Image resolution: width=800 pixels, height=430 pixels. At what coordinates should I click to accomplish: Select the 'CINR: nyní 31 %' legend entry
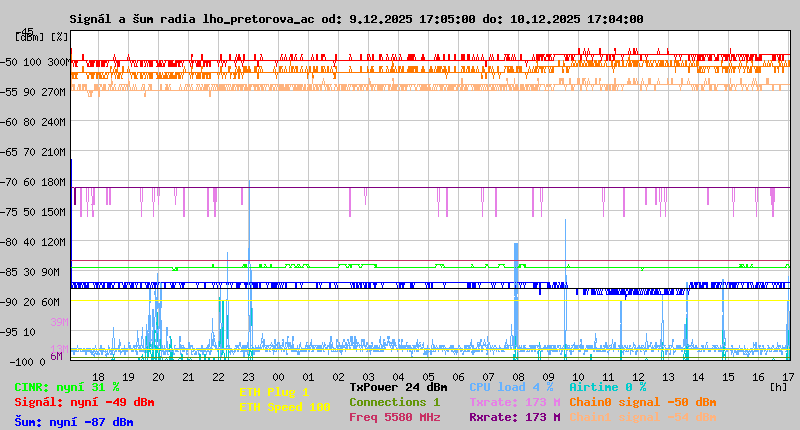[x=67, y=387]
